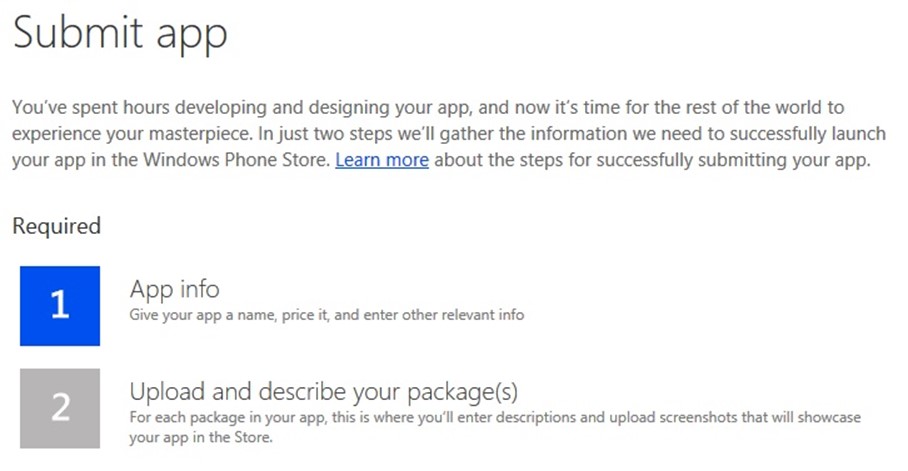
Task: Open Upload and describe your package(s) heading
Action: tap(324, 392)
